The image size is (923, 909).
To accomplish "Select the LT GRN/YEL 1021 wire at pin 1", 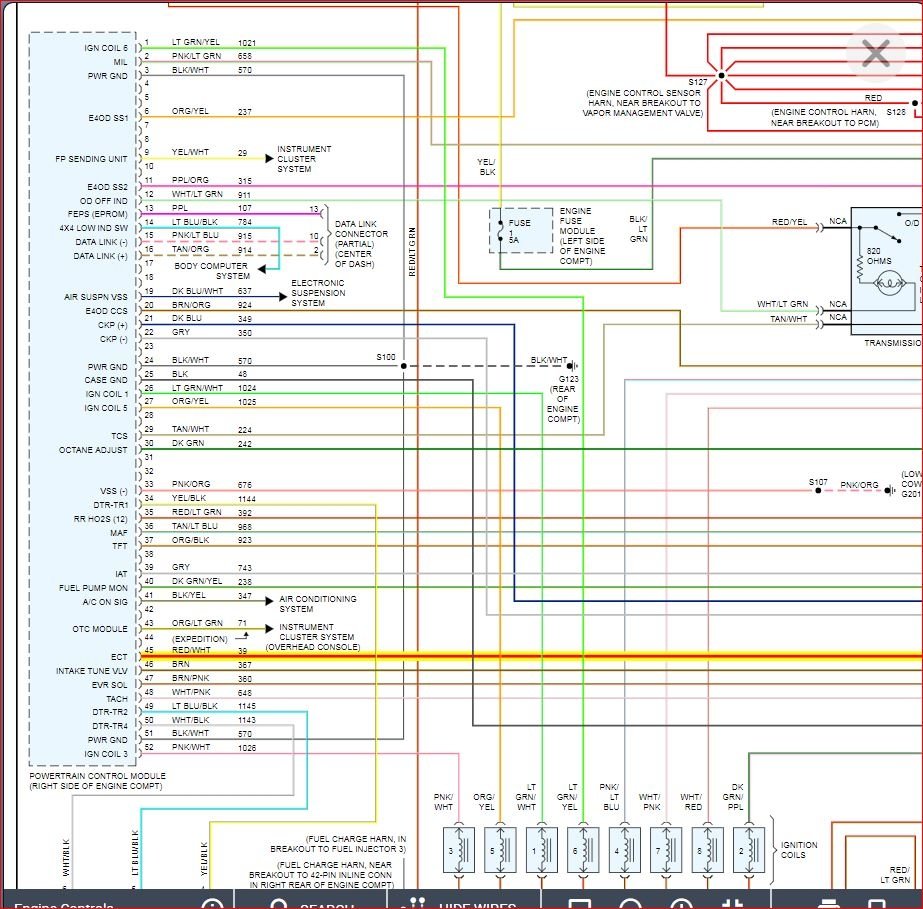I will (214, 42).
